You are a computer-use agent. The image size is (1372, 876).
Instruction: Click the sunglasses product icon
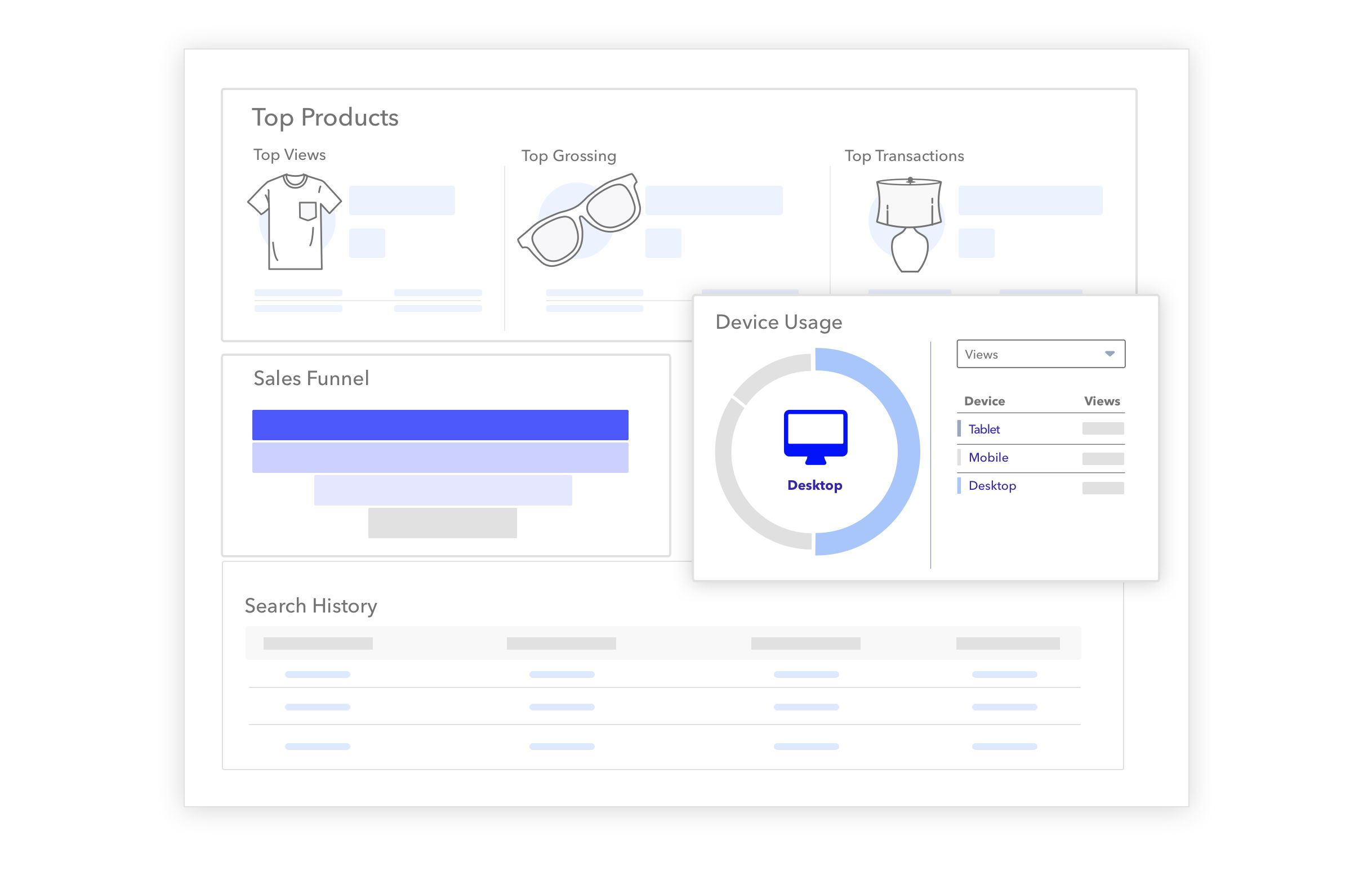pyautogui.click(x=580, y=220)
